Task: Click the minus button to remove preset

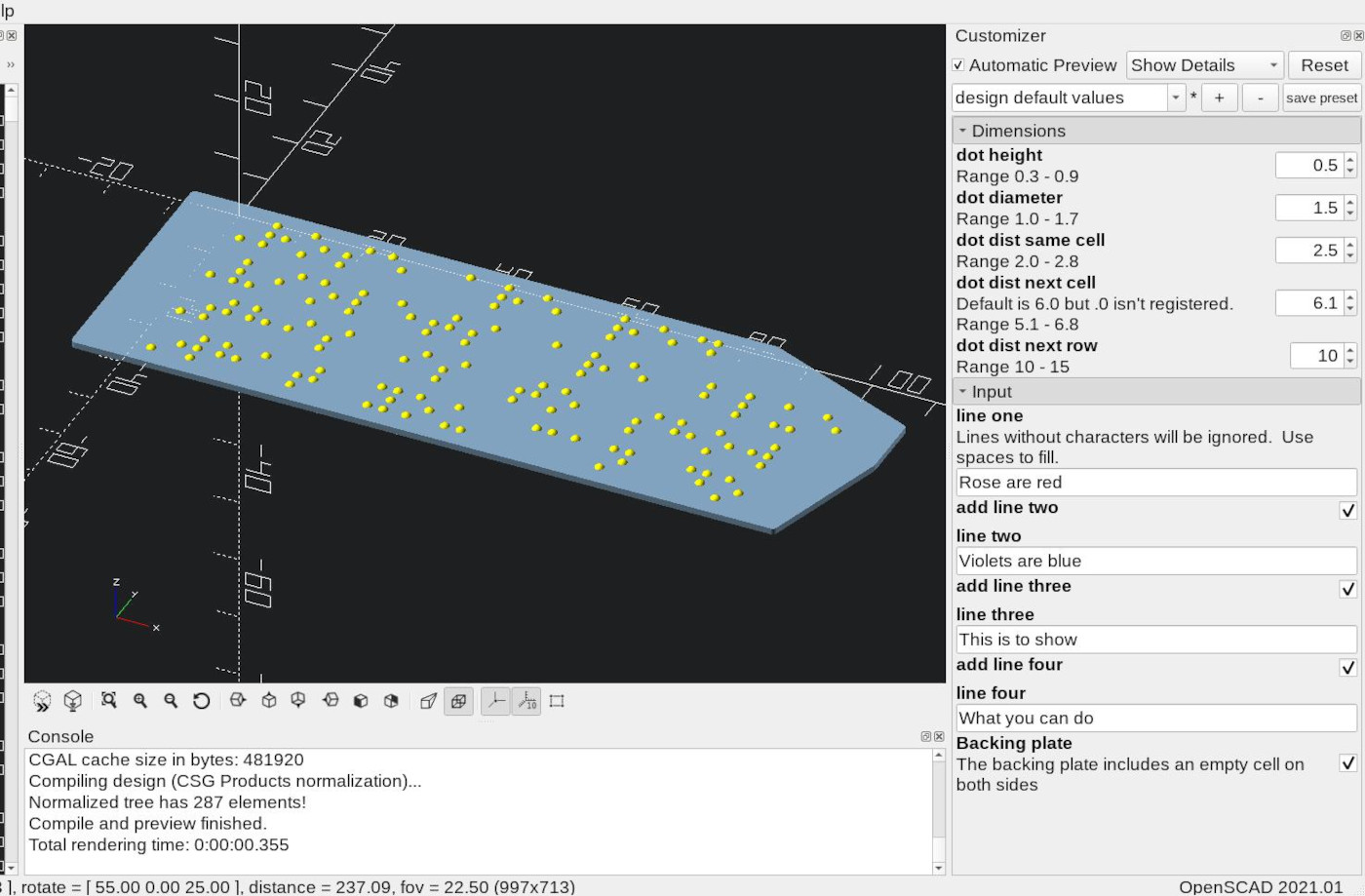Action: tap(1261, 97)
